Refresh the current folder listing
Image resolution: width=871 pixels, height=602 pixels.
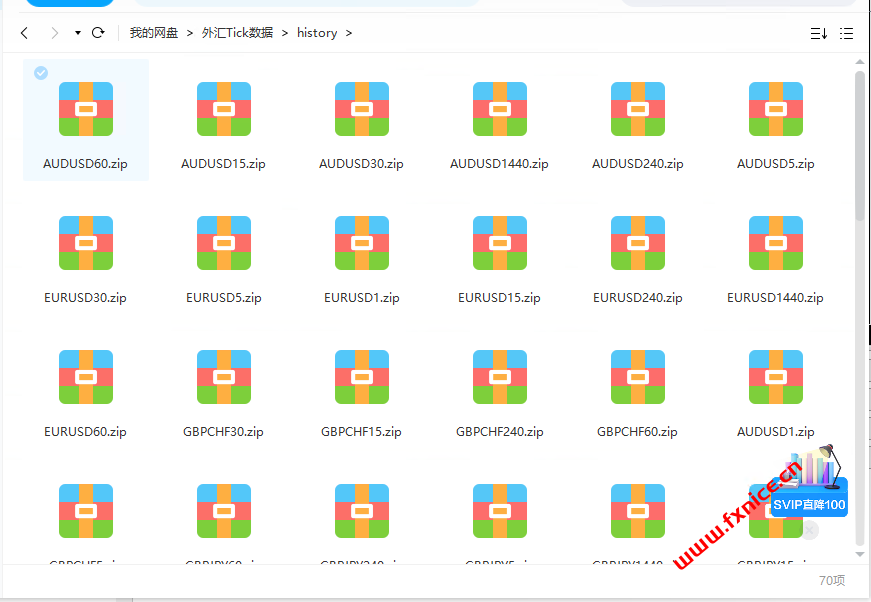(98, 33)
